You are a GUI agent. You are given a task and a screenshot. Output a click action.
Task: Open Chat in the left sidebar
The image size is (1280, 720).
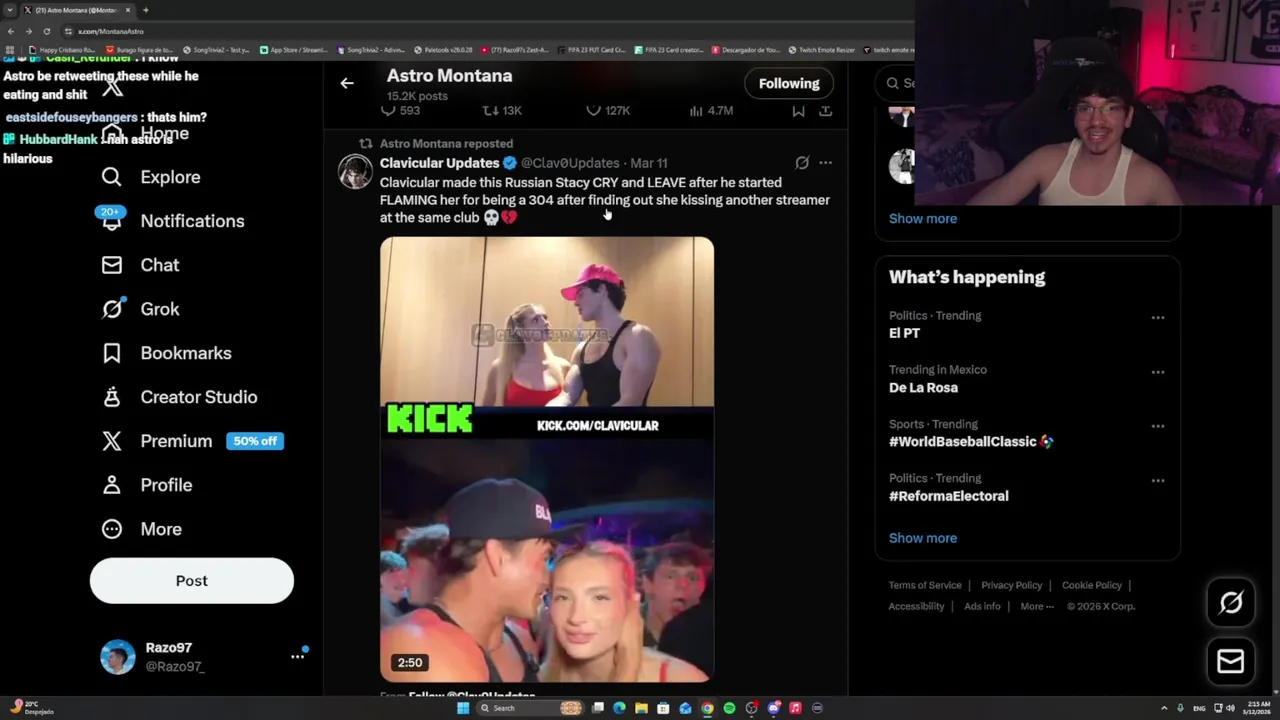tap(140, 265)
